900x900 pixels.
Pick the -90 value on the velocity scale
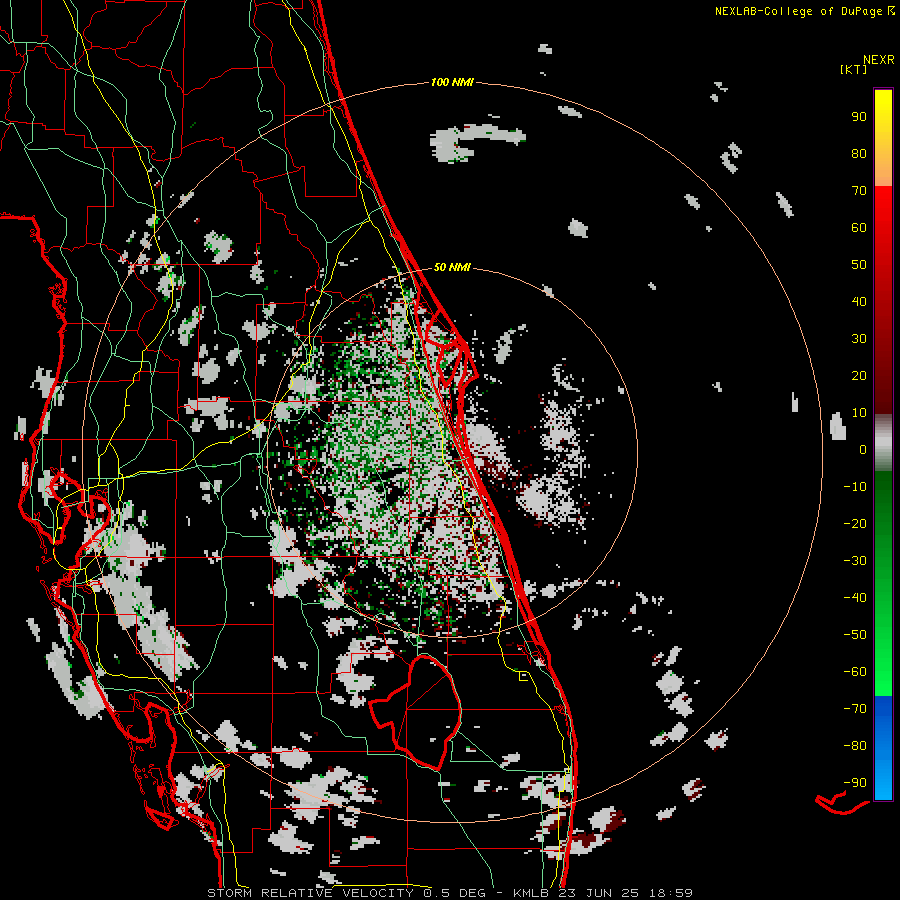tap(855, 783)
